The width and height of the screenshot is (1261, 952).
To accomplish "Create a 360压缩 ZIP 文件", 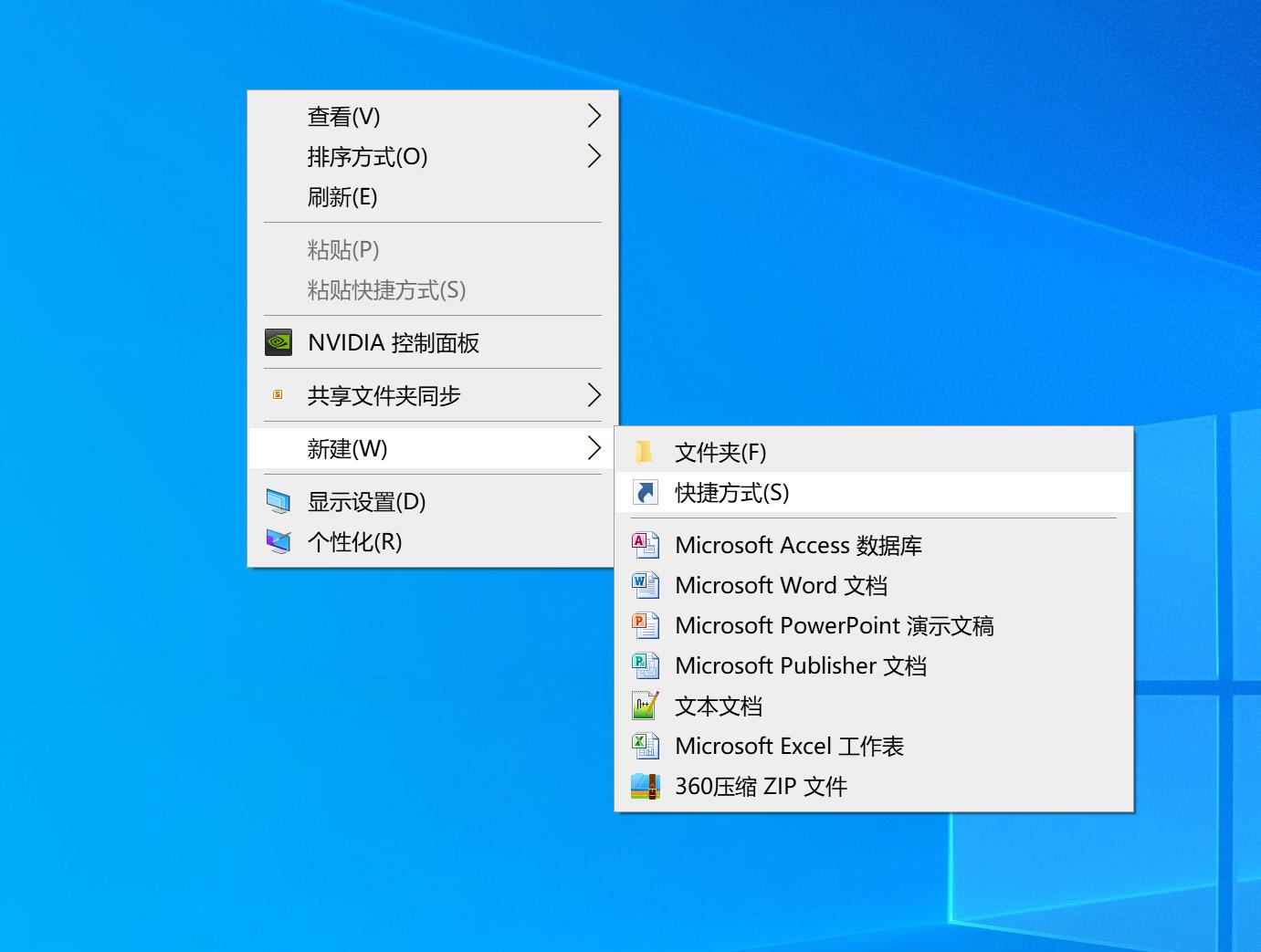I will point(874,786).
